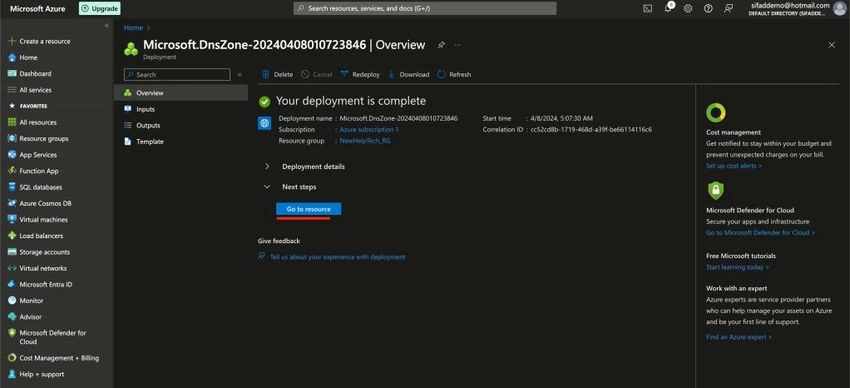Click the Function App icon
Image resolution: width=850 pixels, height=388 pixels.
point(12,171)
